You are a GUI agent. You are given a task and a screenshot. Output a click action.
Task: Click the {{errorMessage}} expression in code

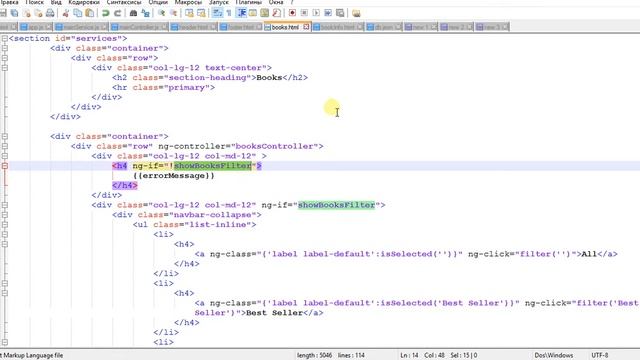coord(173,176)
